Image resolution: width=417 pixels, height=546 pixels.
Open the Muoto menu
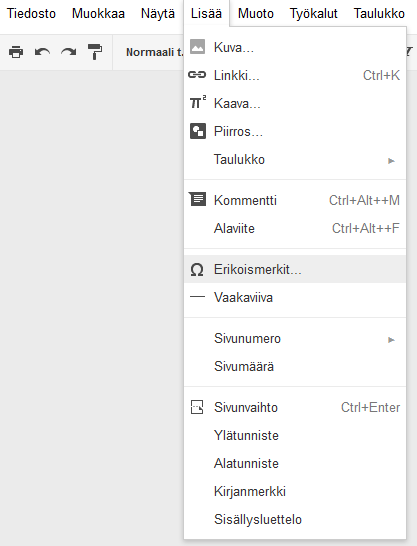pos(256,14)
